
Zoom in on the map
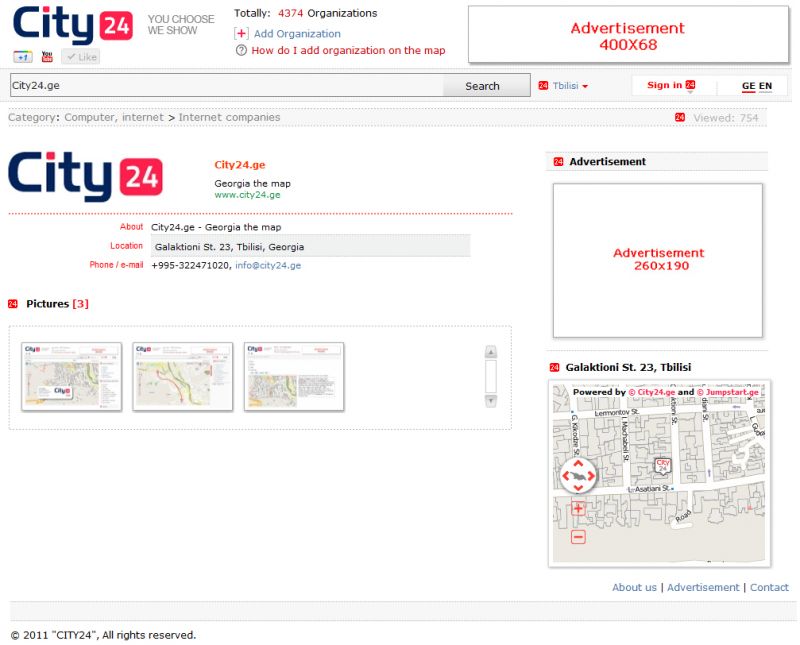pyautogui.click(x=578, y=509)
